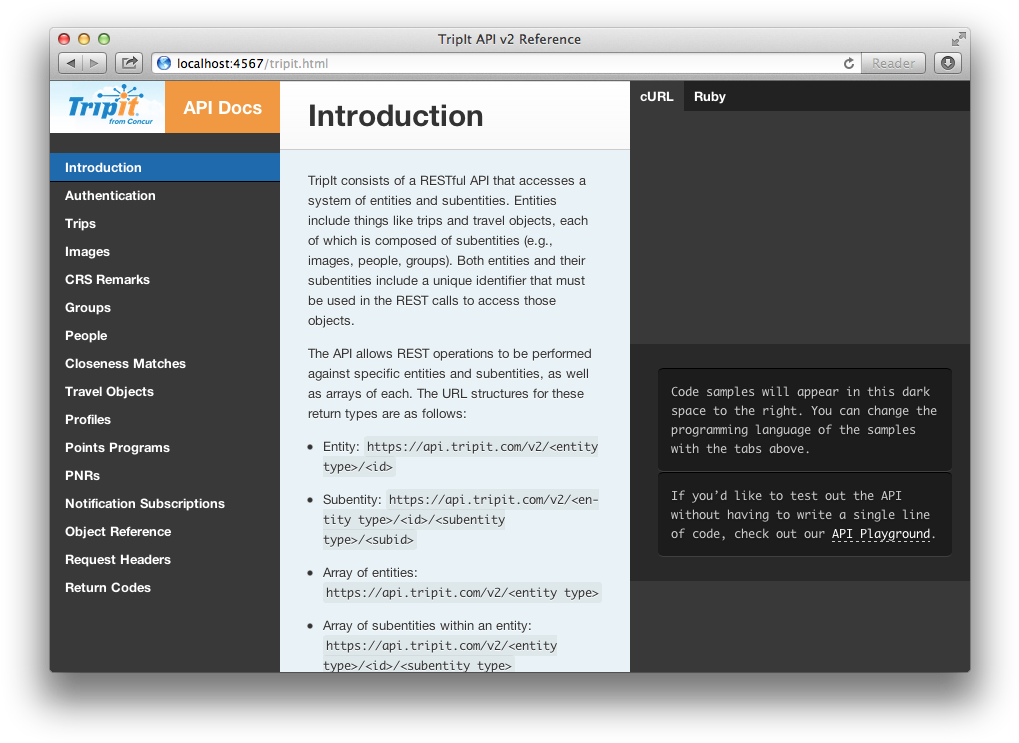1019x743 pixels.
Task: Click the reload page icon
Action: tap(849, 63)
